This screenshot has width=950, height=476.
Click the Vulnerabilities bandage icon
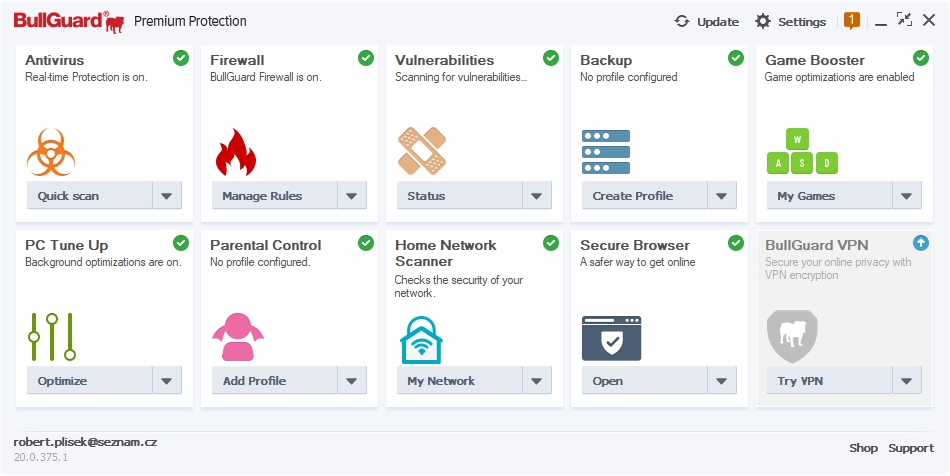(421, 151)
